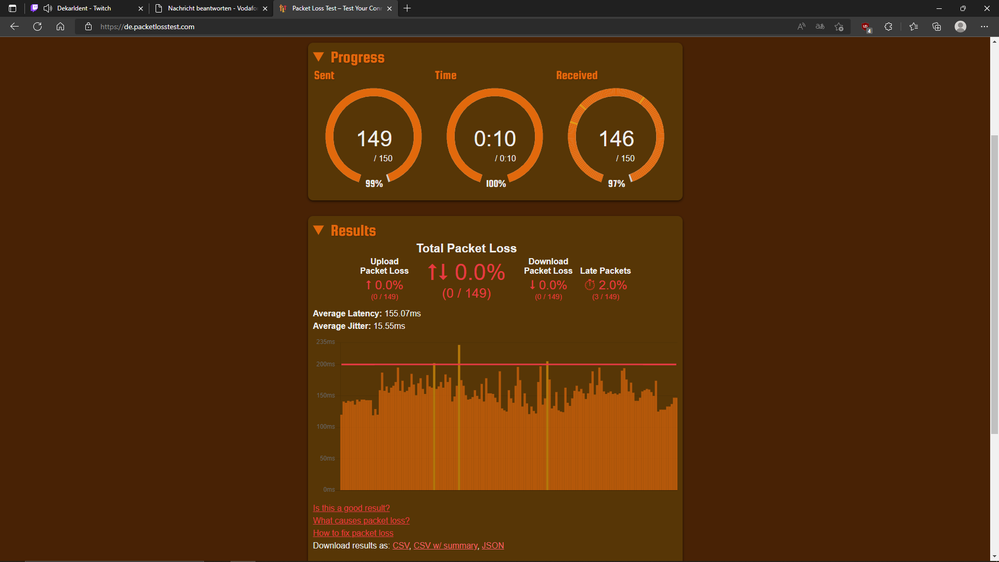Open the user profile avatar
Image resolution: width=999 pixels, height=562 pixels.
pyautogui.click(x=960, y=27)
